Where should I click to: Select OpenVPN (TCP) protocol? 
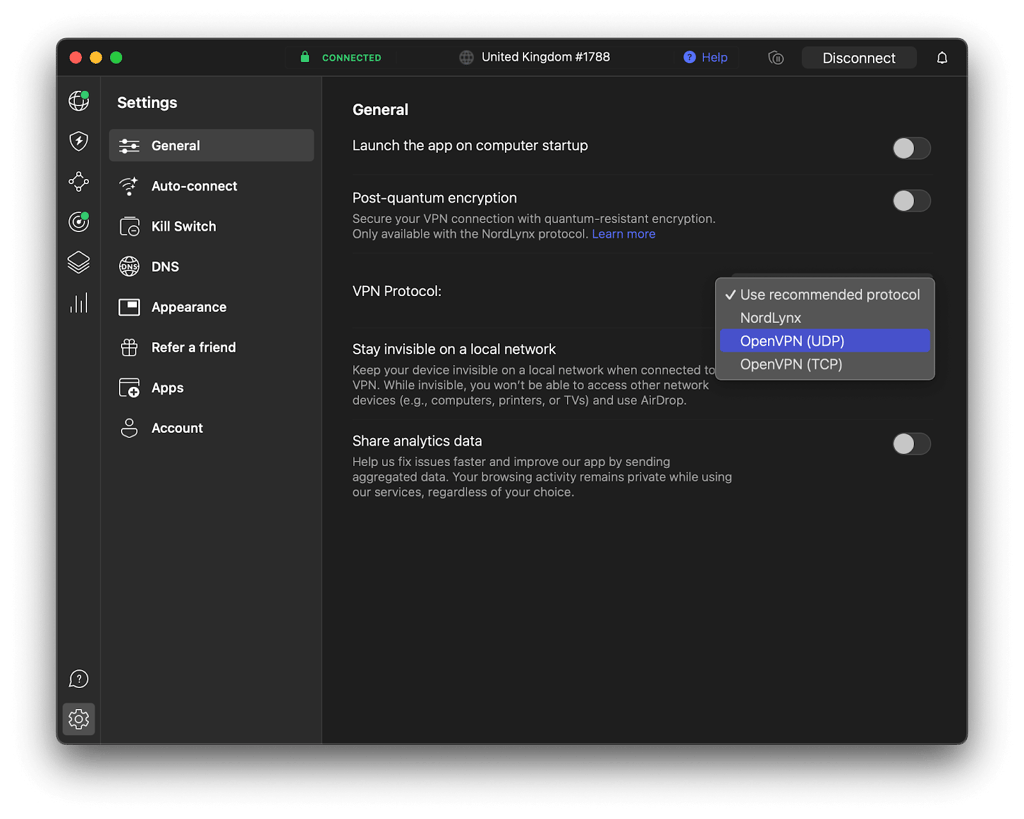coord(825,364)
